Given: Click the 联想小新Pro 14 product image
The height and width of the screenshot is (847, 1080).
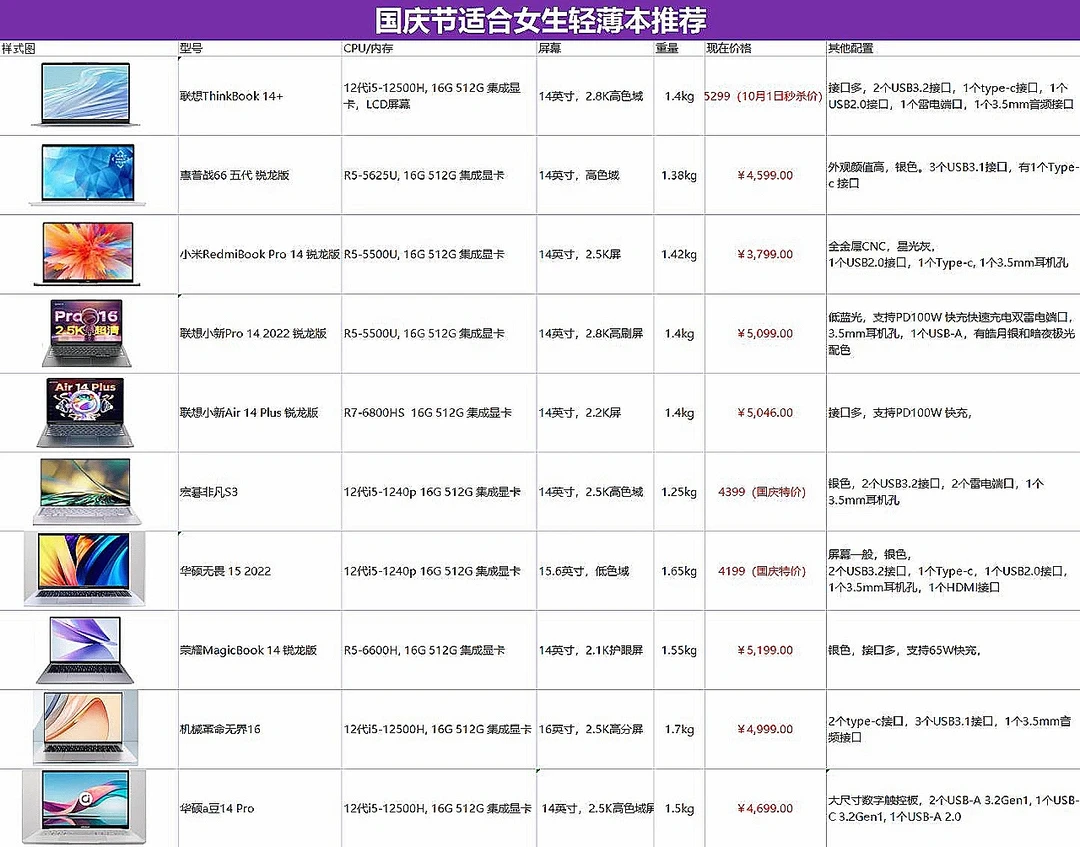Looking at the screenshot, I should (x=87, y=333).
